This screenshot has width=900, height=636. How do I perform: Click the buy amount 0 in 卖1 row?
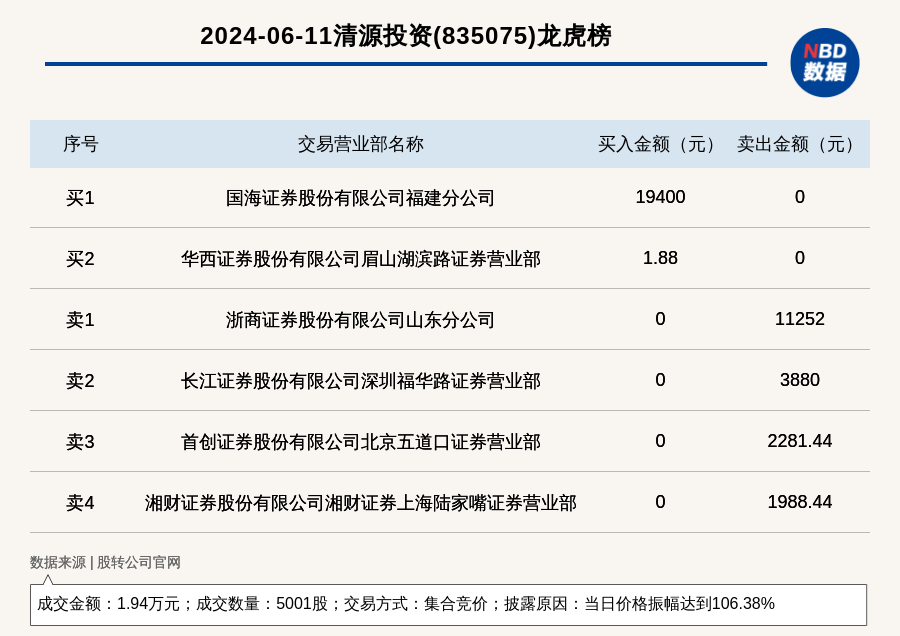[x=660, y=319]
